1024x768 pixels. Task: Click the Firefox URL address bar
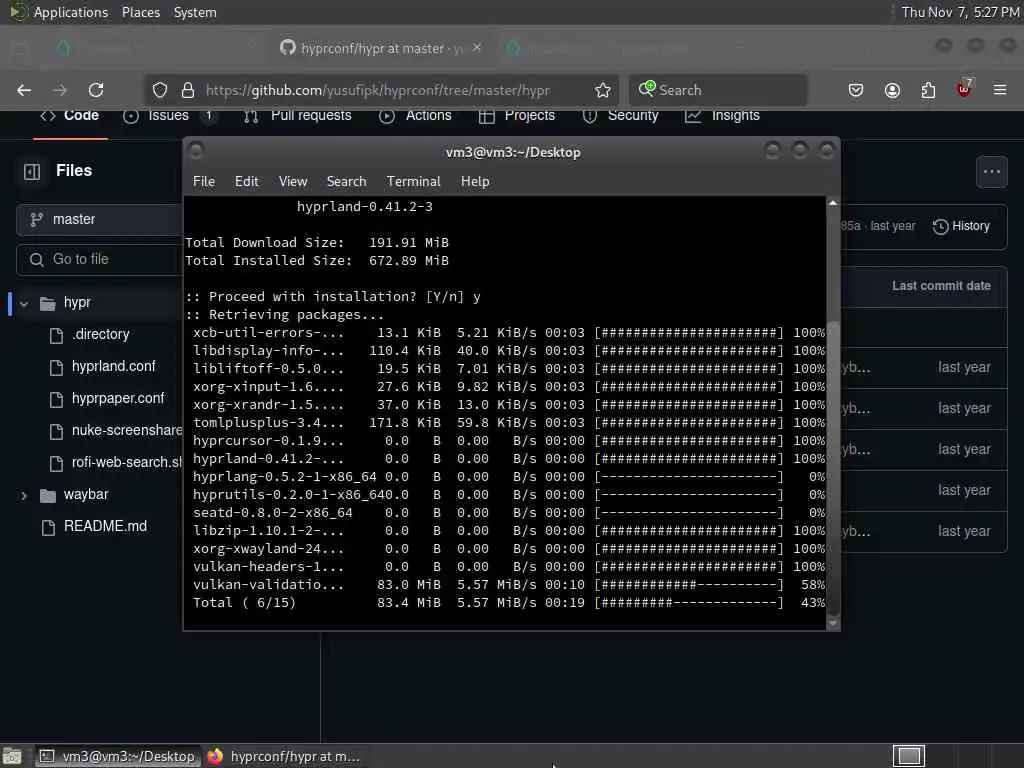coord(380,90)
